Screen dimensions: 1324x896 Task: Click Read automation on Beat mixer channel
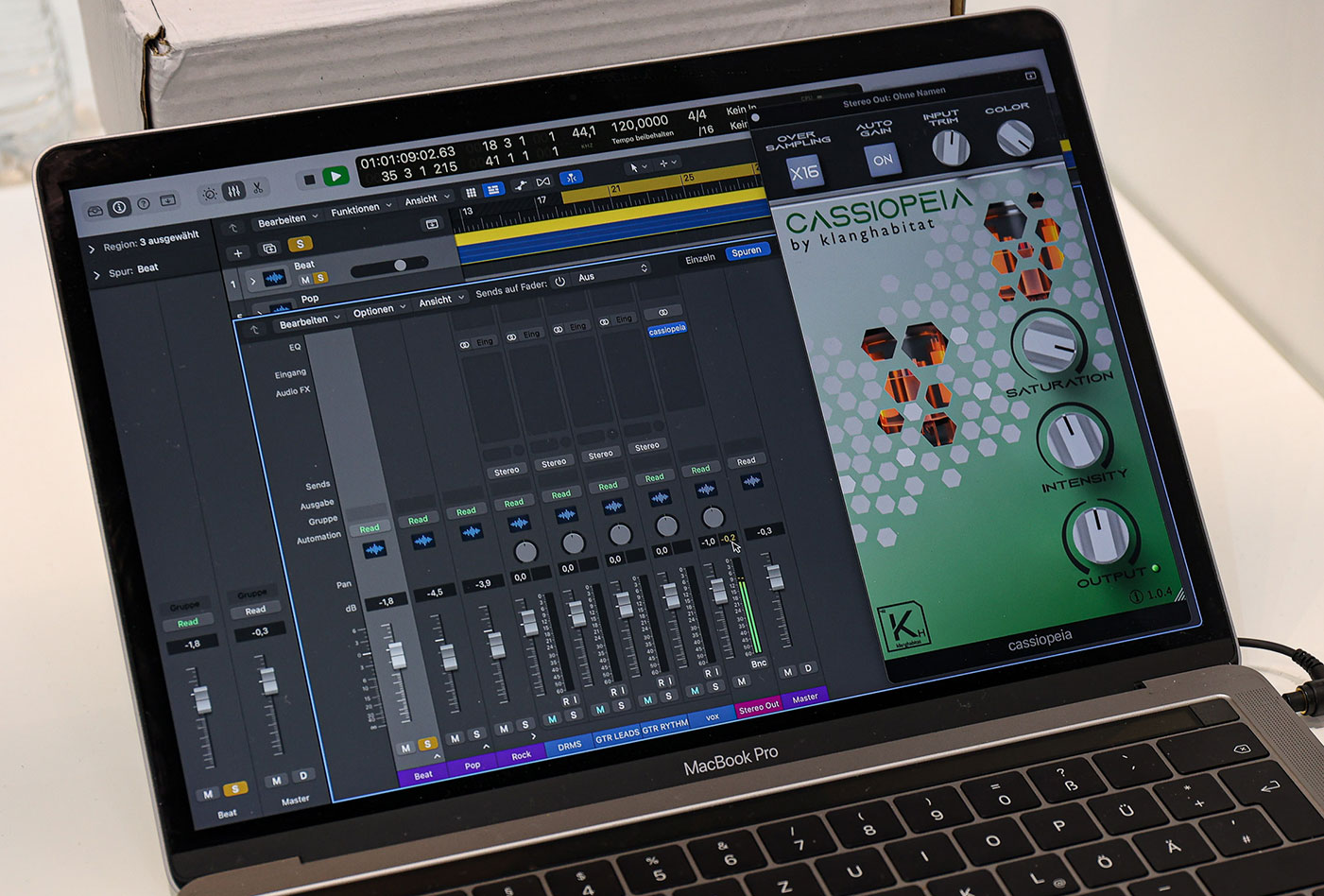point(370,528)
